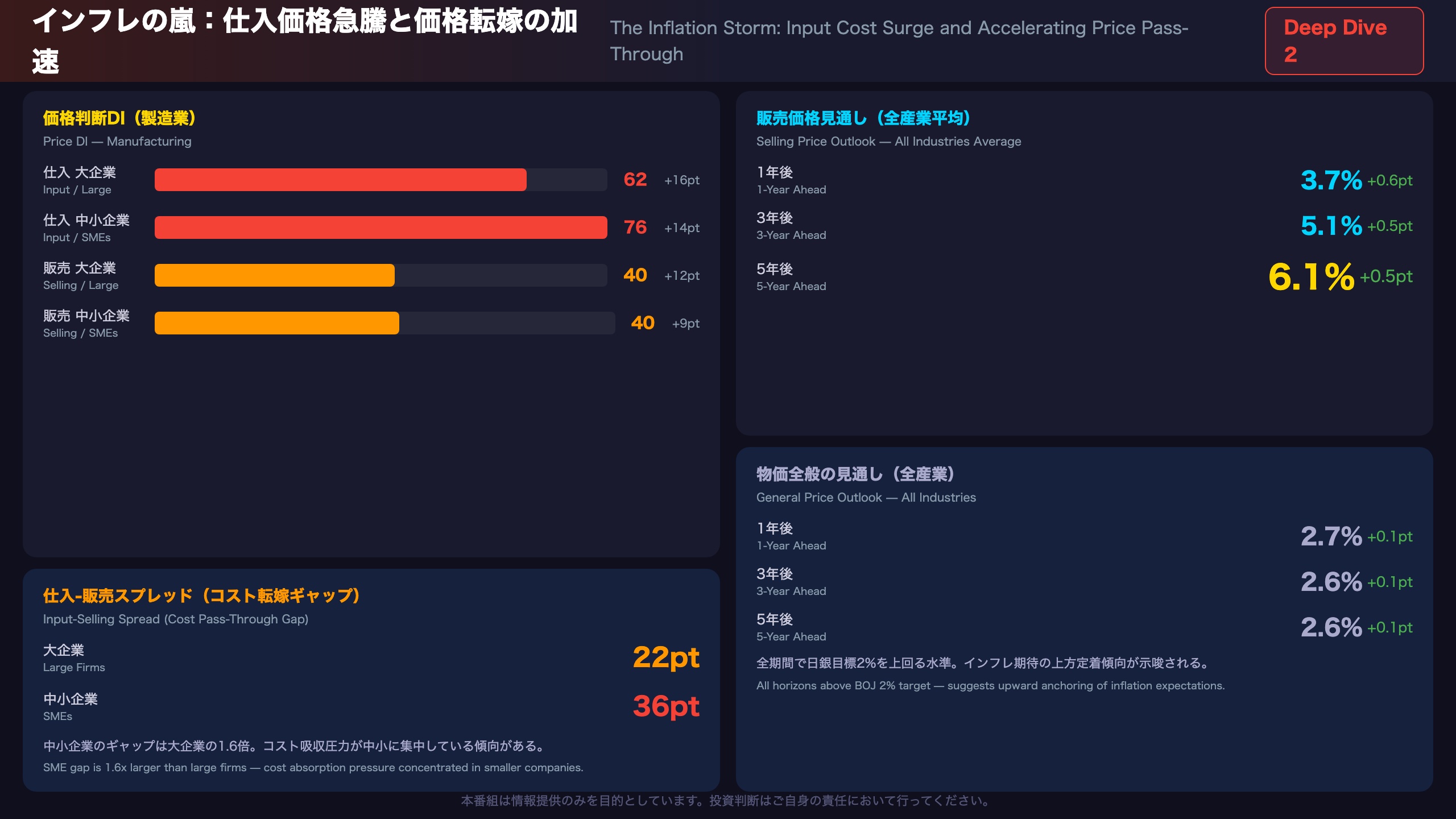Click the Input / SMEs red bar

click(380, 227)
